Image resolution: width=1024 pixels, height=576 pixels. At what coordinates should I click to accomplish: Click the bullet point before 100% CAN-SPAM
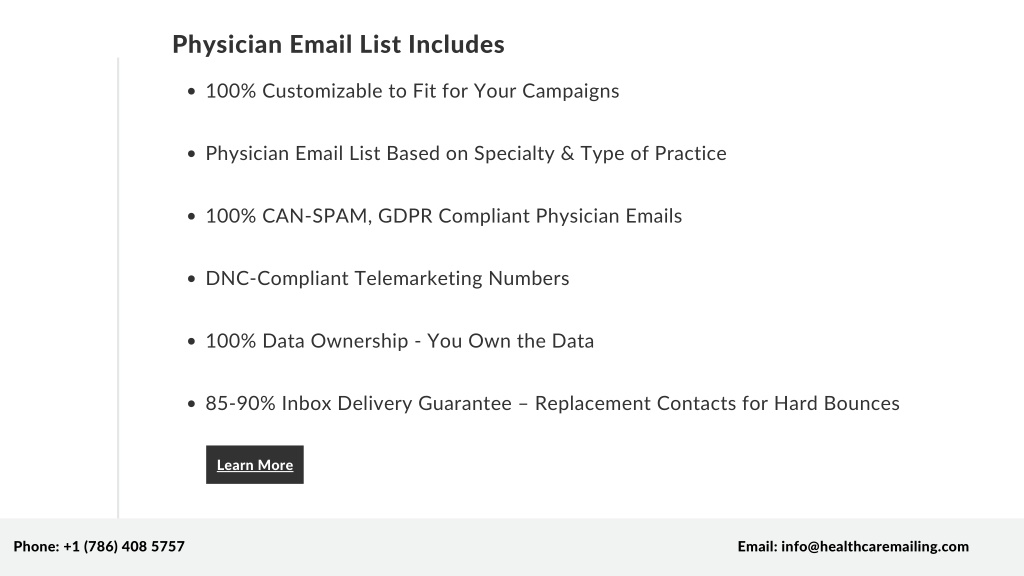[191, 216]
